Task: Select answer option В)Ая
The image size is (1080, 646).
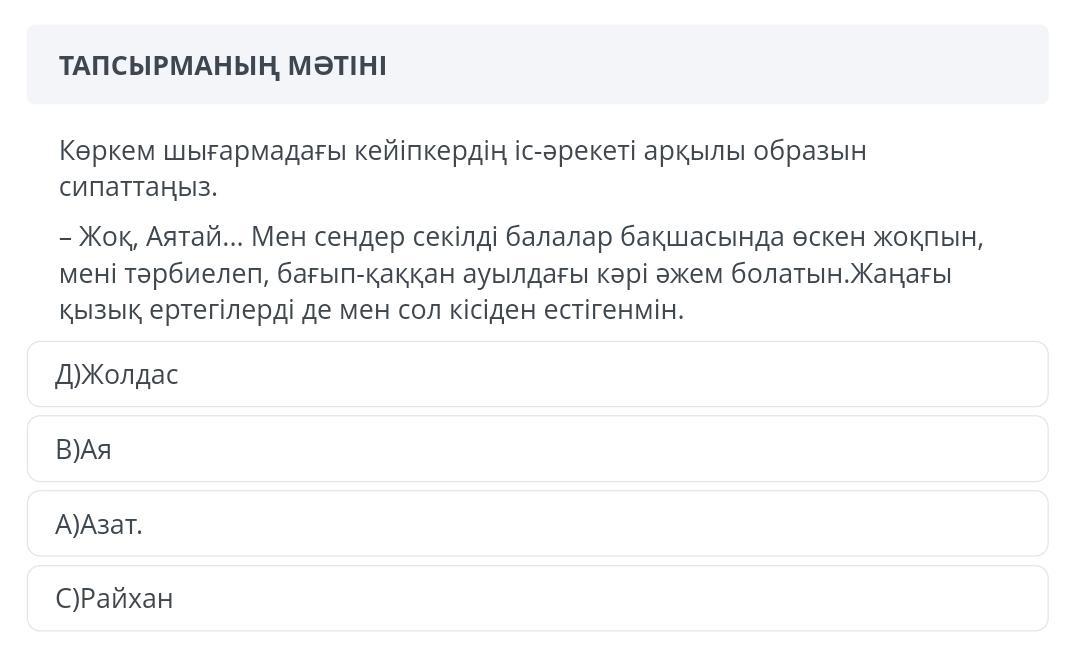Action: [537, 449]
